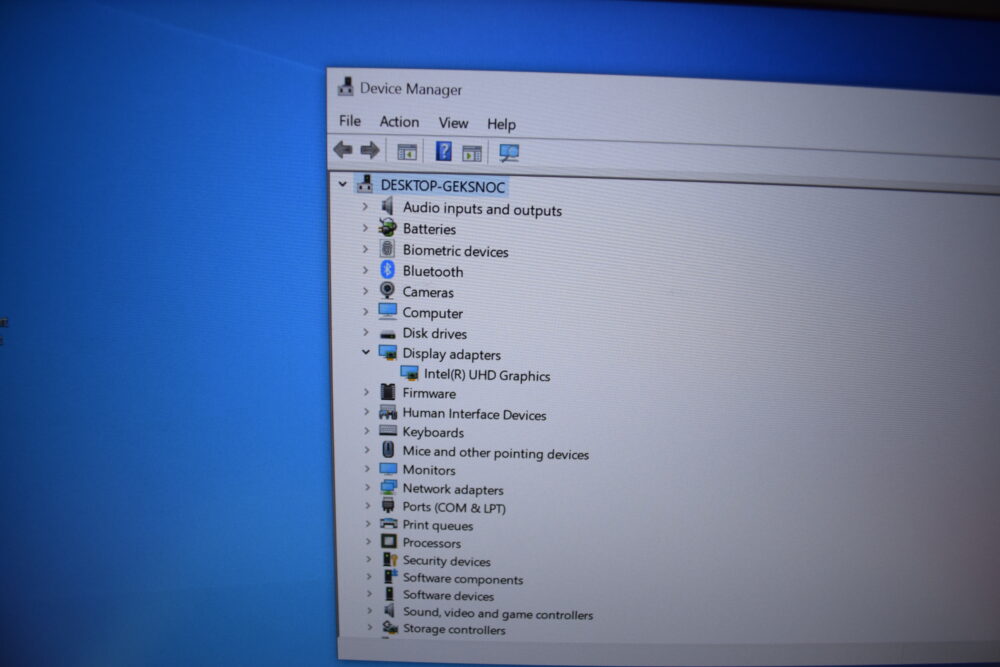
Task: Click the Network adapters icon
Action: (388, 487)
